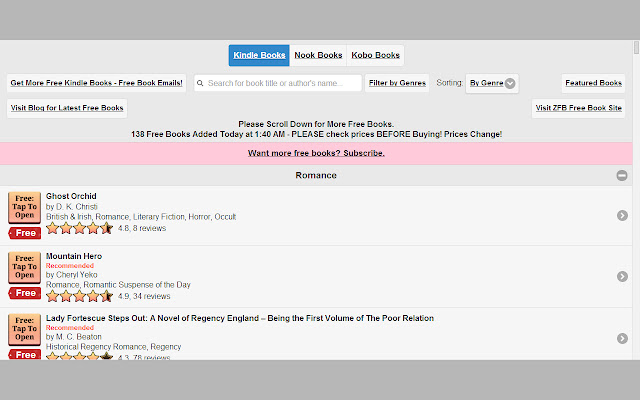The image size is (640, 400).
Task: Tap the Free cover thumbnail for Lady Fortescue
Action: tap(24, 329)
